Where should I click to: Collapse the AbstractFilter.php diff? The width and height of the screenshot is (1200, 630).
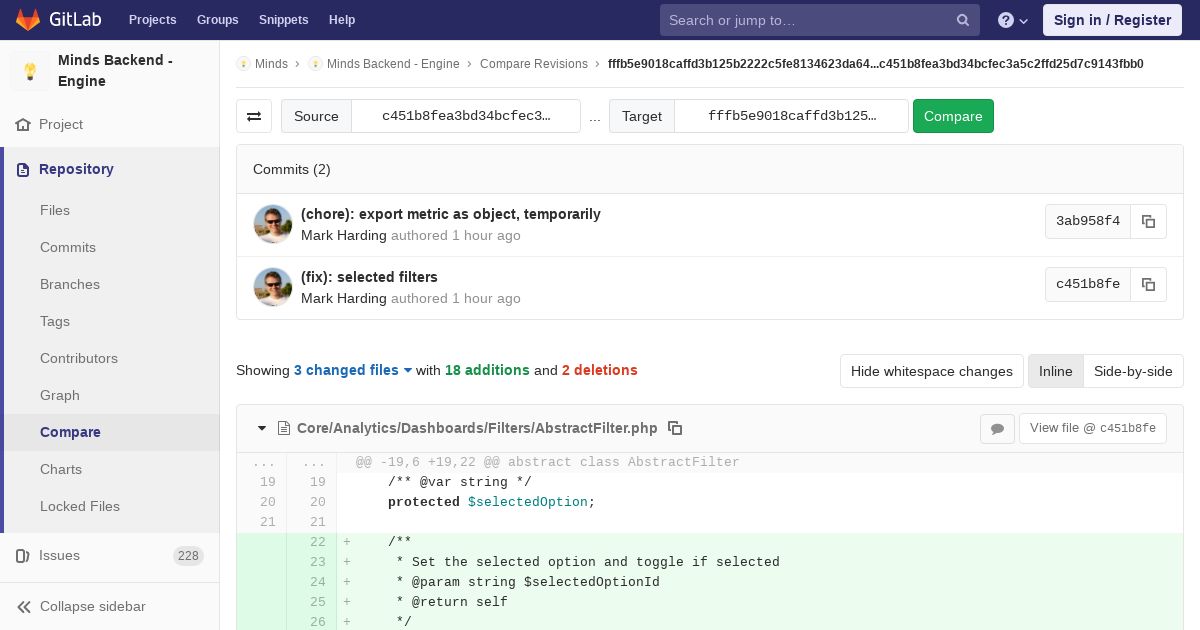pyautogui.click(x=262, y=428)
